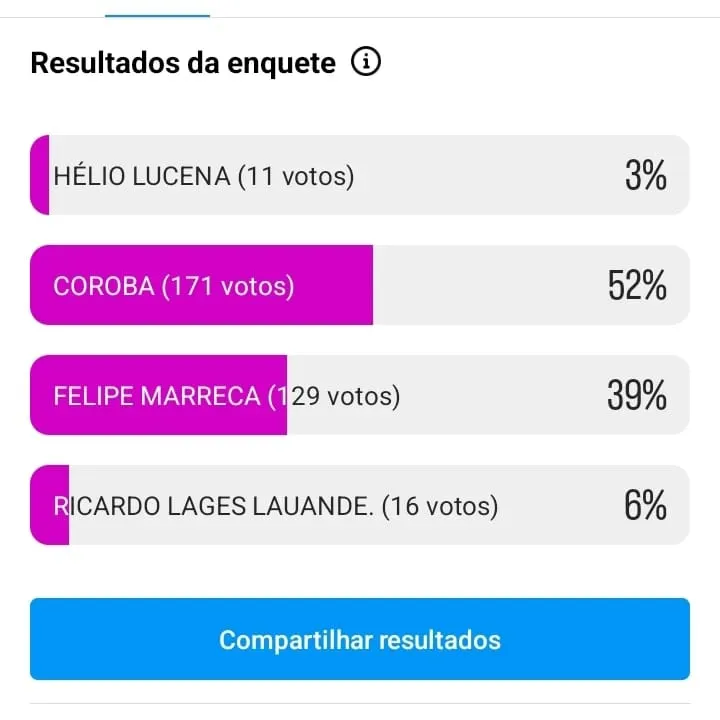The height and width of the screenshot is (720, 720).
Task: Click the "(11 votos)" vote count
Action: click(296, 177)
